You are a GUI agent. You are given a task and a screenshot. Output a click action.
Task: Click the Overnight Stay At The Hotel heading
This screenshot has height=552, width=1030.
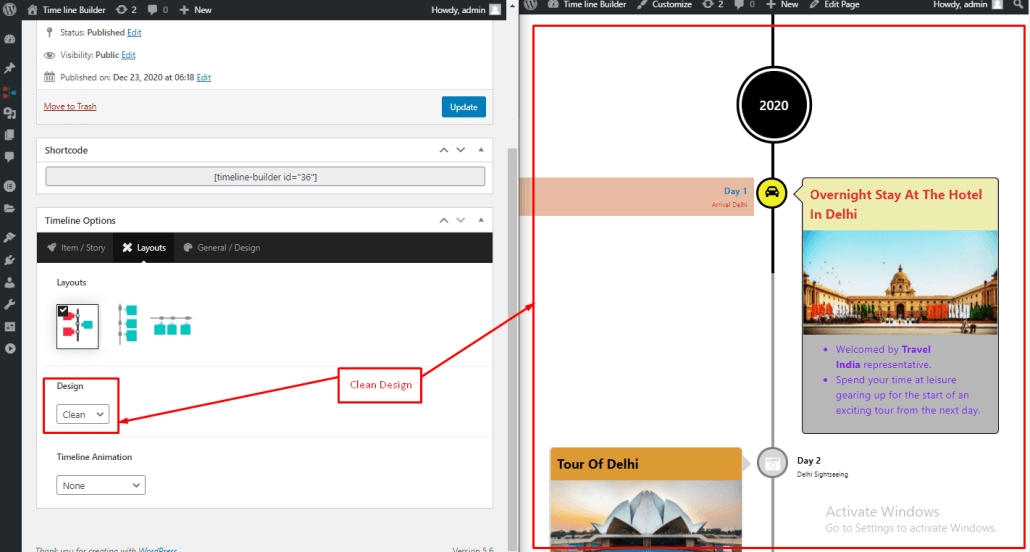(896, 204)
